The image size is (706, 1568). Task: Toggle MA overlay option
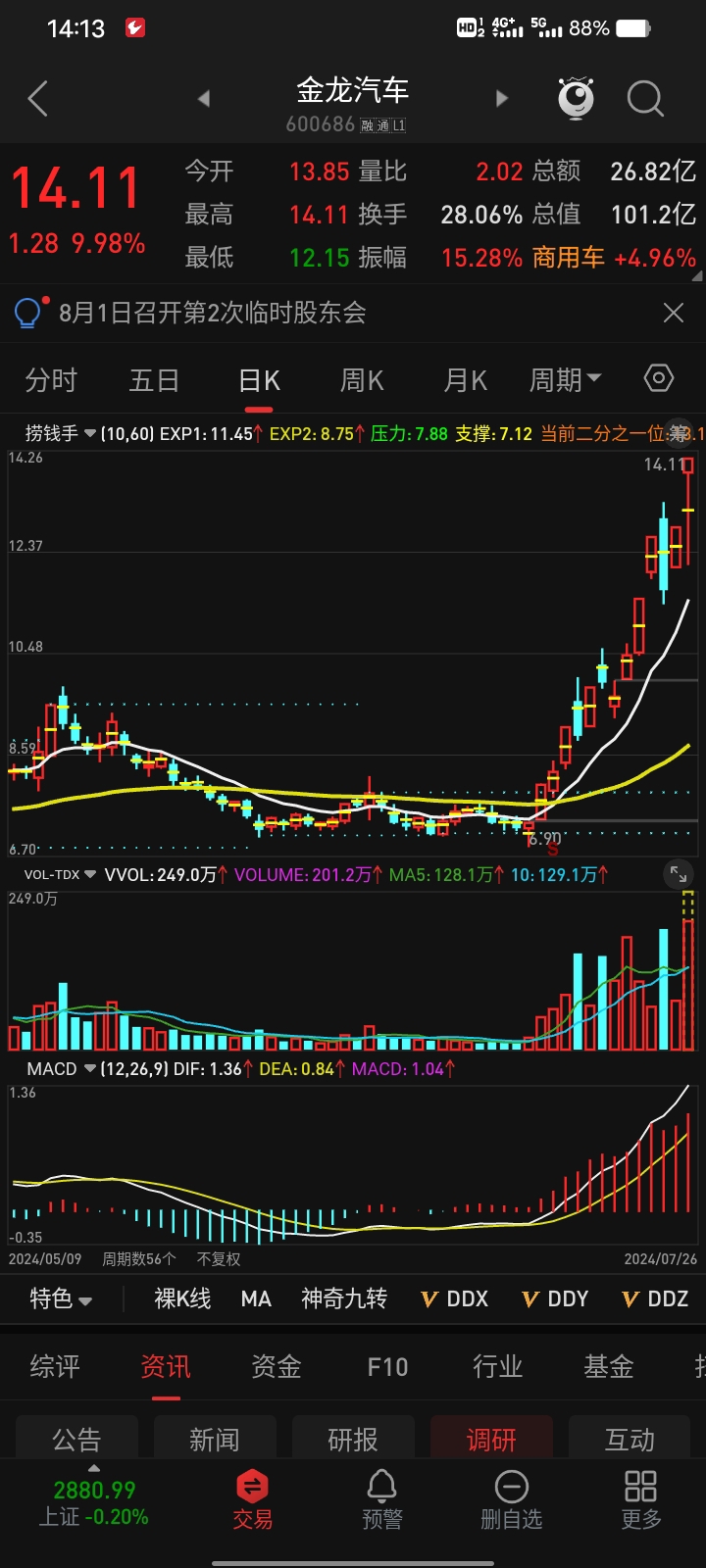(x=256, y=1298)
